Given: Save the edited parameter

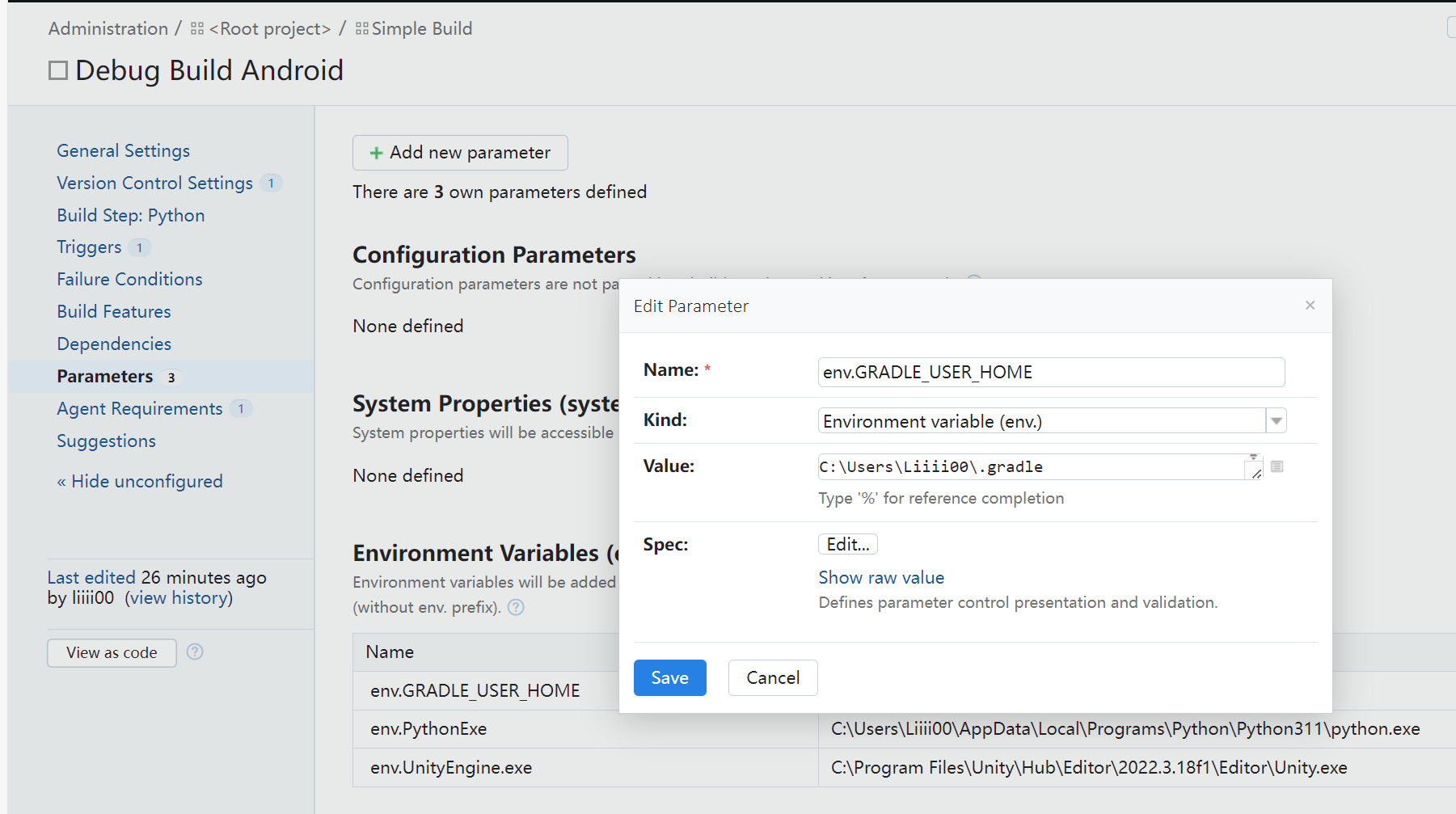Looking at the screenshot, I should [x=669, y=677].
